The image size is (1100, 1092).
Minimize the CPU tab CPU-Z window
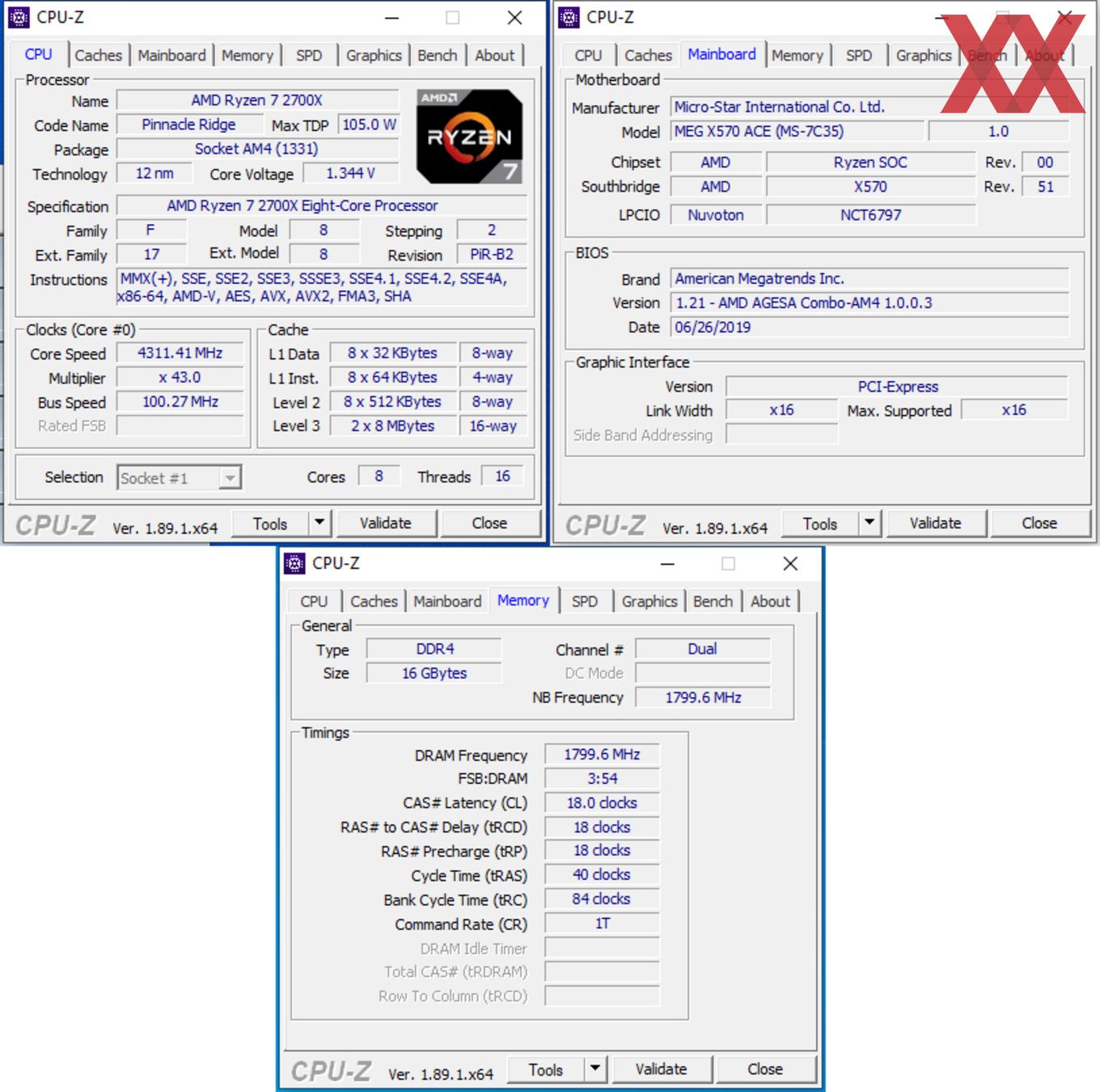[x=391, y=18]
